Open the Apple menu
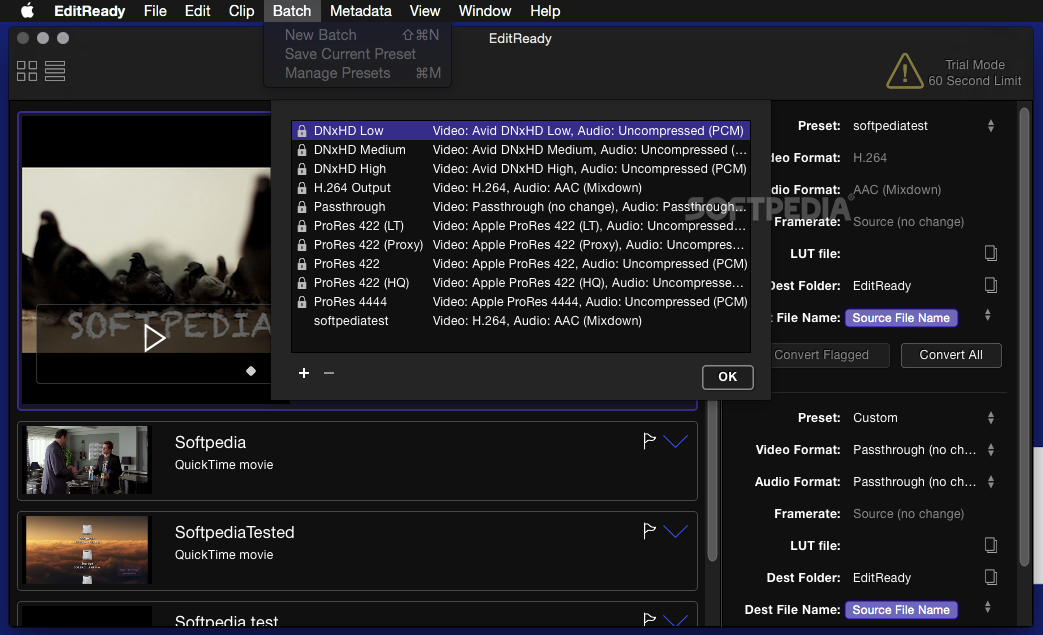1043x635 pixels. tap(27, 11)
